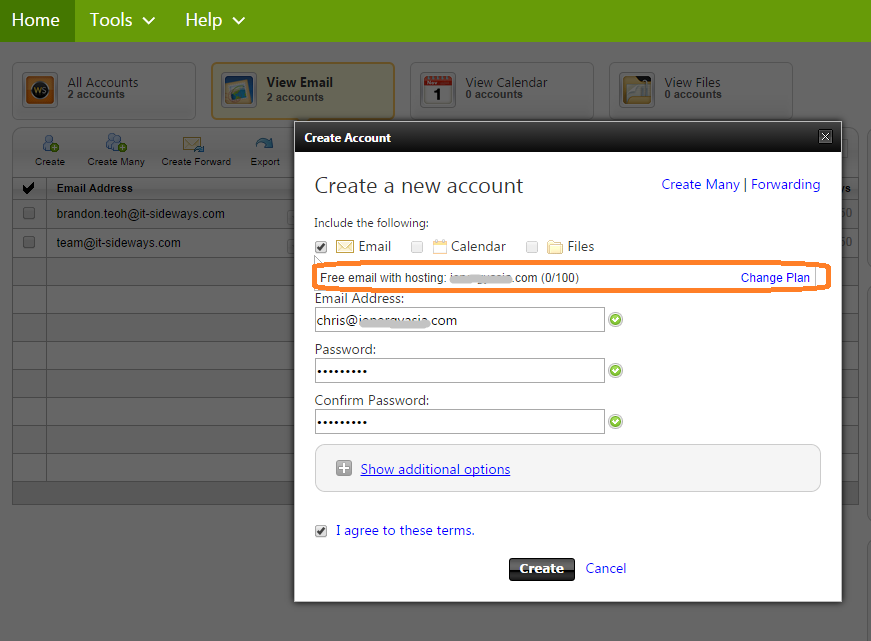871x641 pixels.
Task: Uncheck the Email include option
Action: 321,246
